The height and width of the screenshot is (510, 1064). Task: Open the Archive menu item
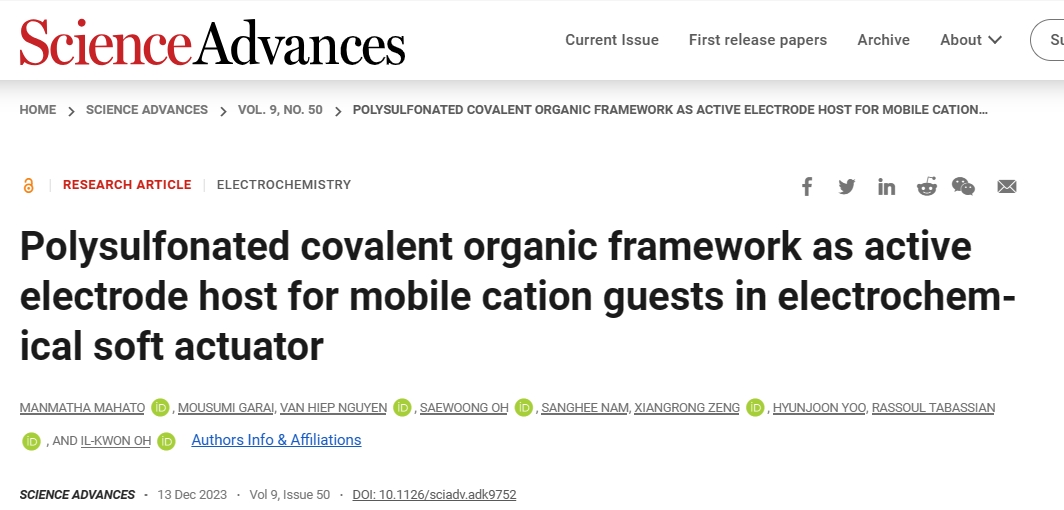tap(884, 40)
